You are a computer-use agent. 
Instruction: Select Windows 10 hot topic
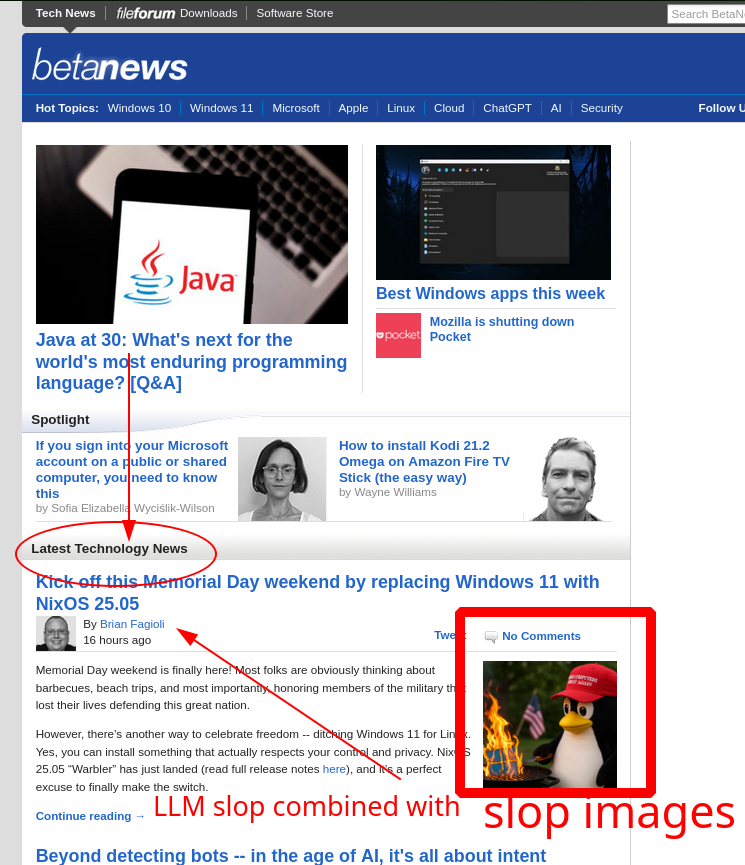point(139,108)
